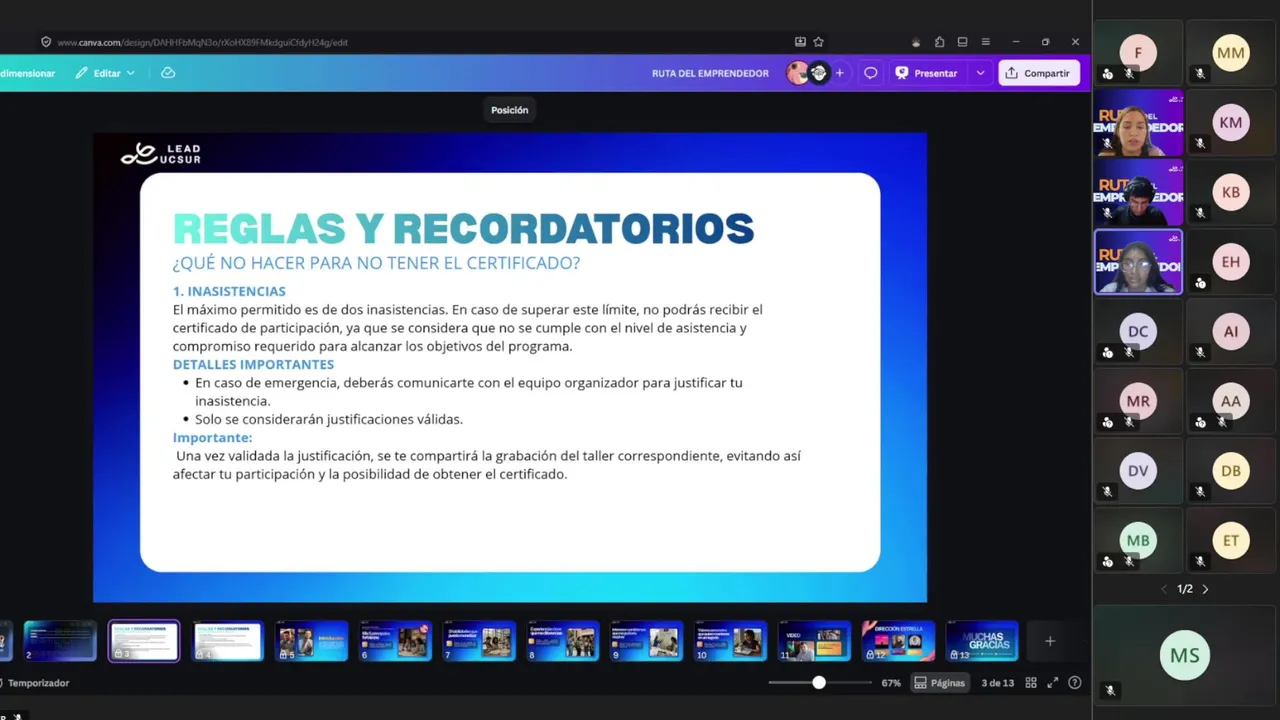Select participant tile MM
This screenshot has height=720, width=1280.
1231,53
